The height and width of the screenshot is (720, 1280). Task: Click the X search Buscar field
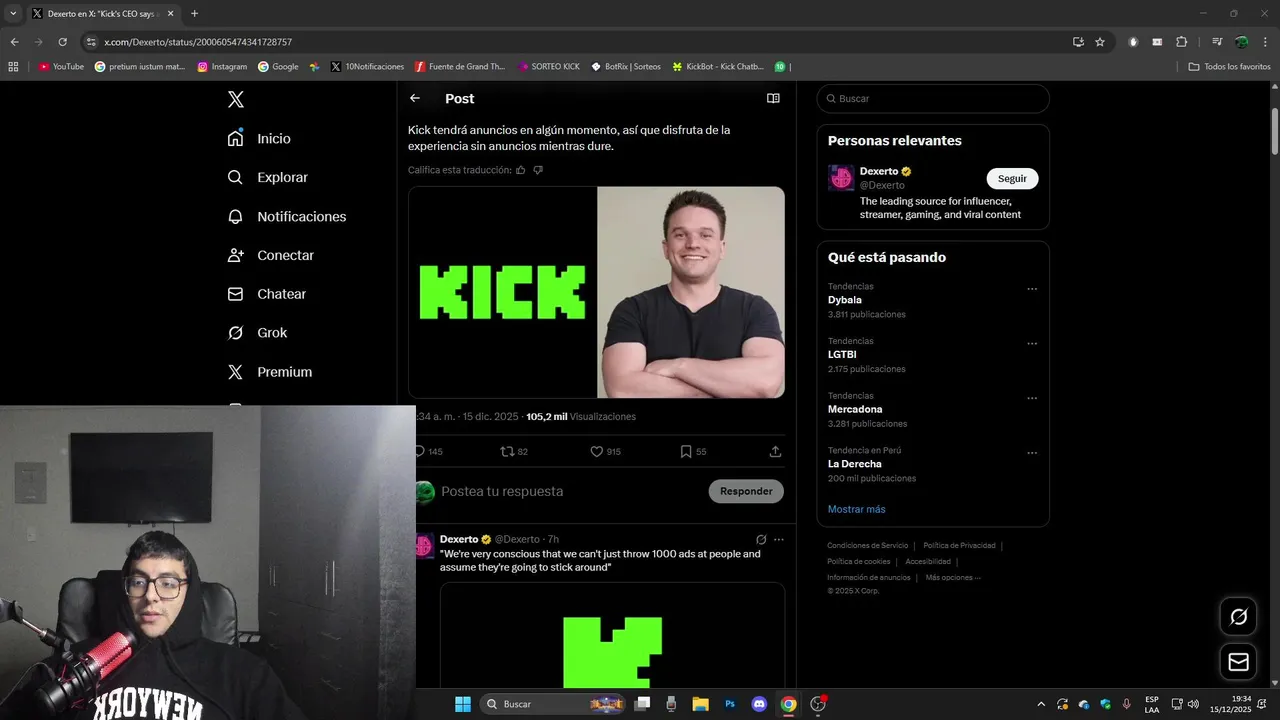tap(933, 99)
